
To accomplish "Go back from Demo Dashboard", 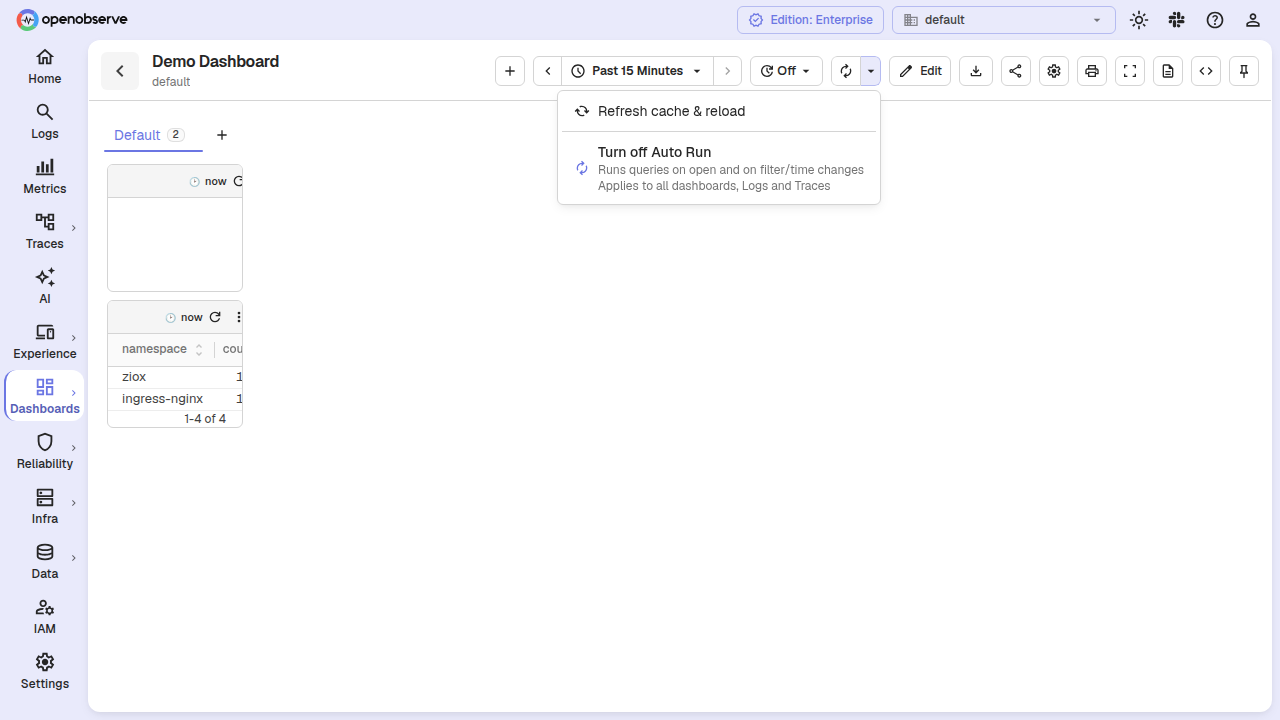I will click(x=120, y=71).
